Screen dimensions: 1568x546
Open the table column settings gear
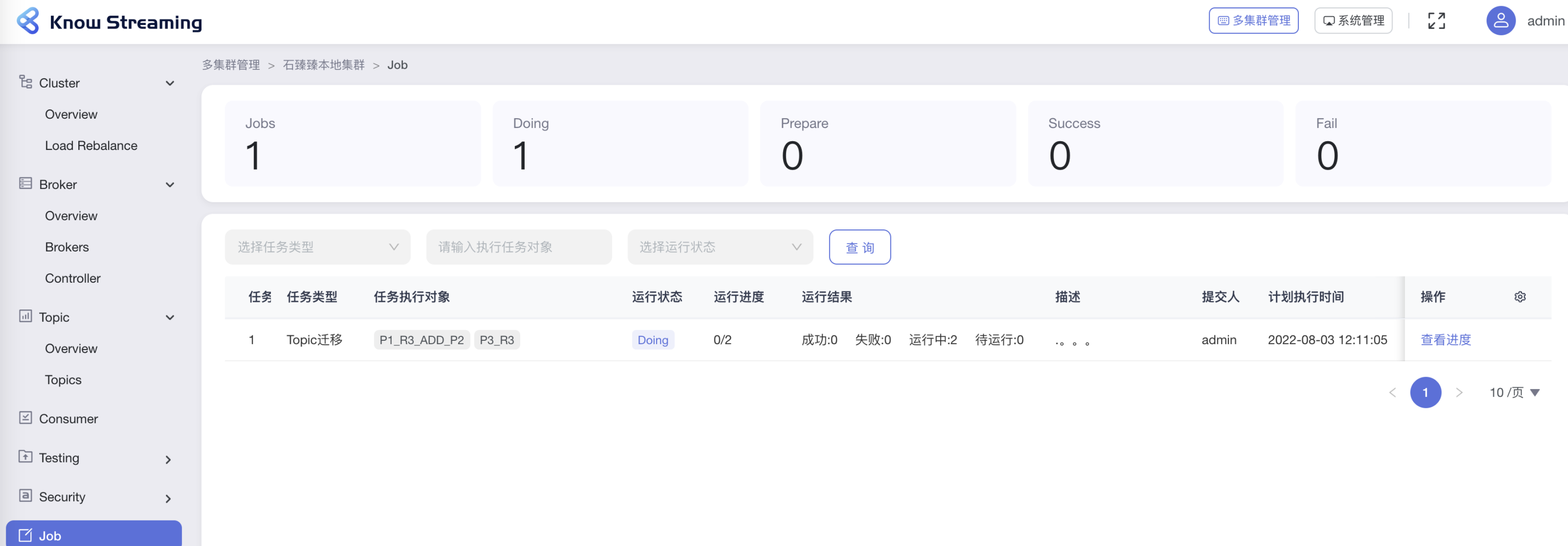pos(1520,296)
